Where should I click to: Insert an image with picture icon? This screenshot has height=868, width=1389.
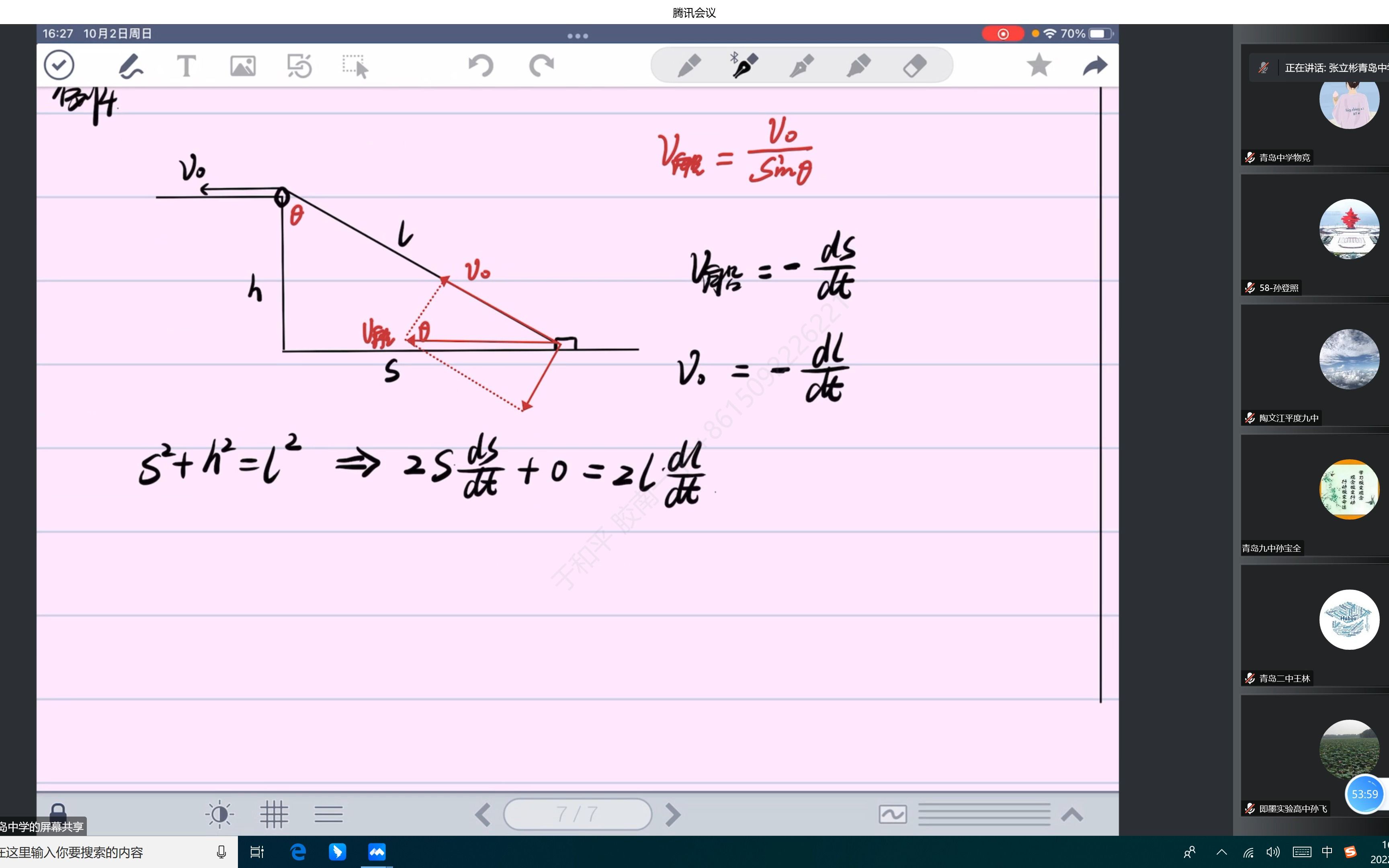[243, 66]
